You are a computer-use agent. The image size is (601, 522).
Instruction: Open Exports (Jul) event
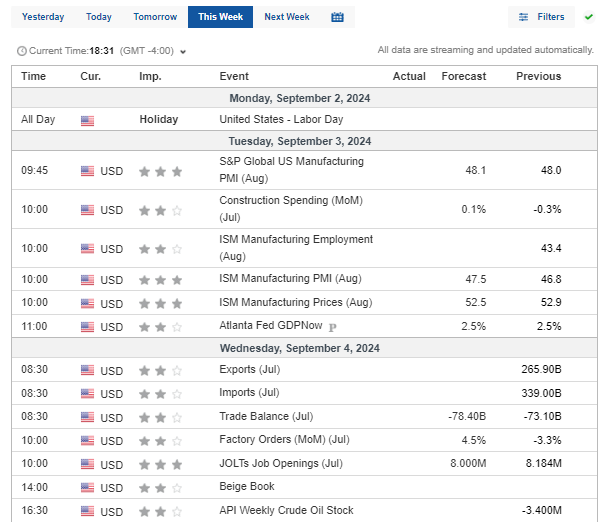click(x=250, y=369)
